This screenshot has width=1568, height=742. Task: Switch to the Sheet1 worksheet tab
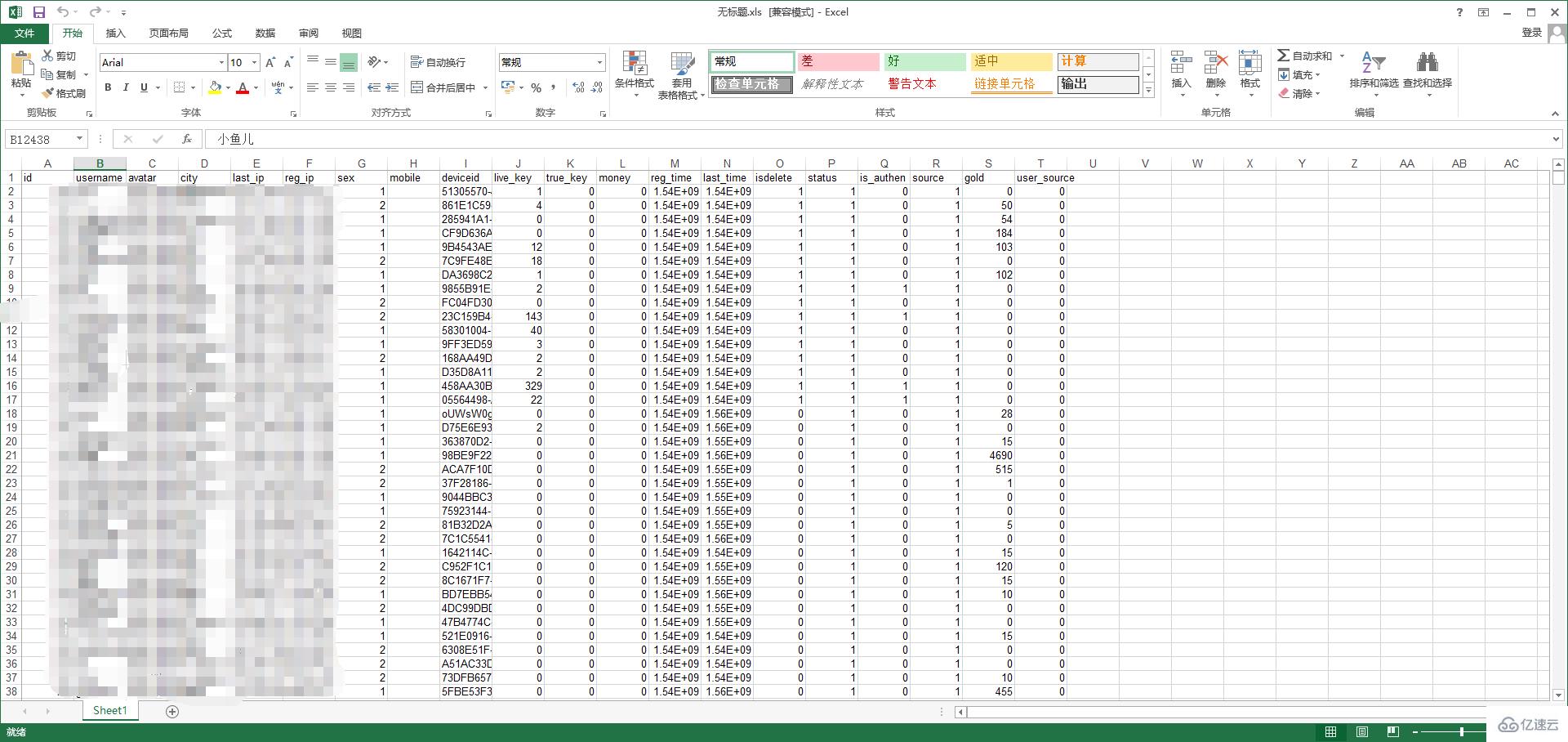pyautogui.click(x=109, y=711)
